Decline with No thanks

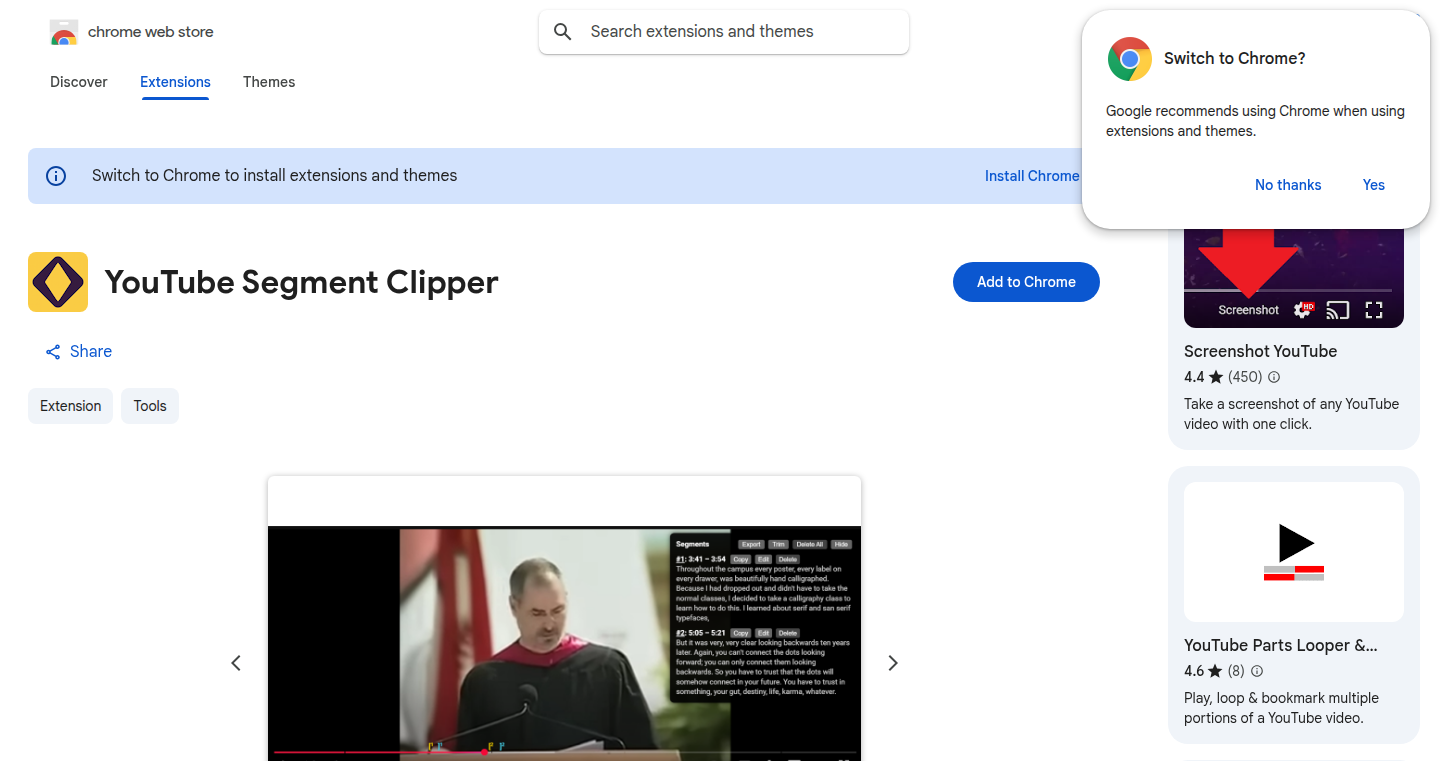1288,185
